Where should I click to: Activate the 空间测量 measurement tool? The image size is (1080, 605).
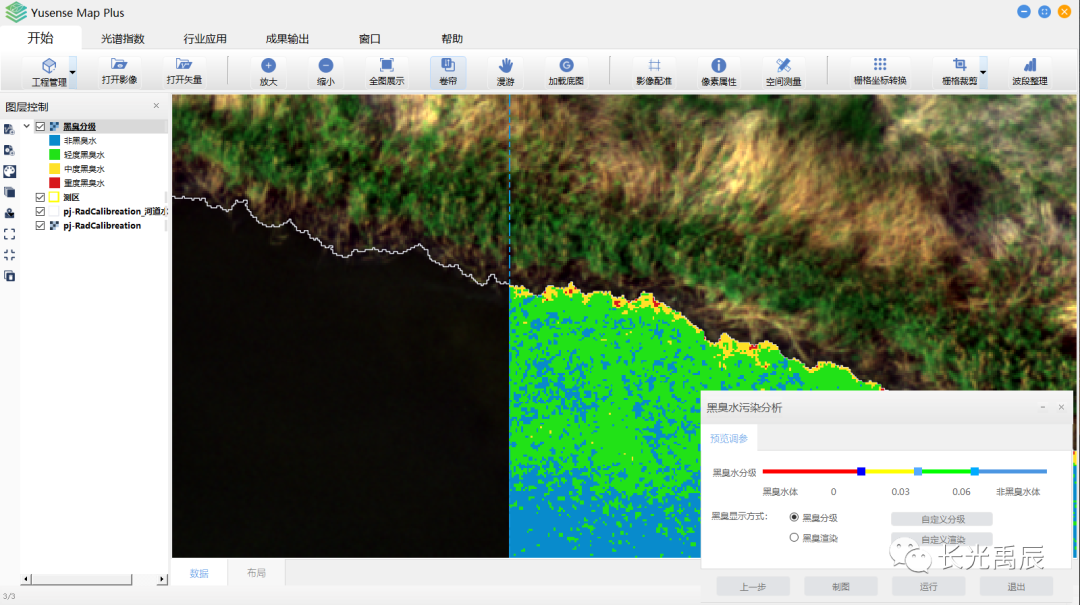coord(783,71)
